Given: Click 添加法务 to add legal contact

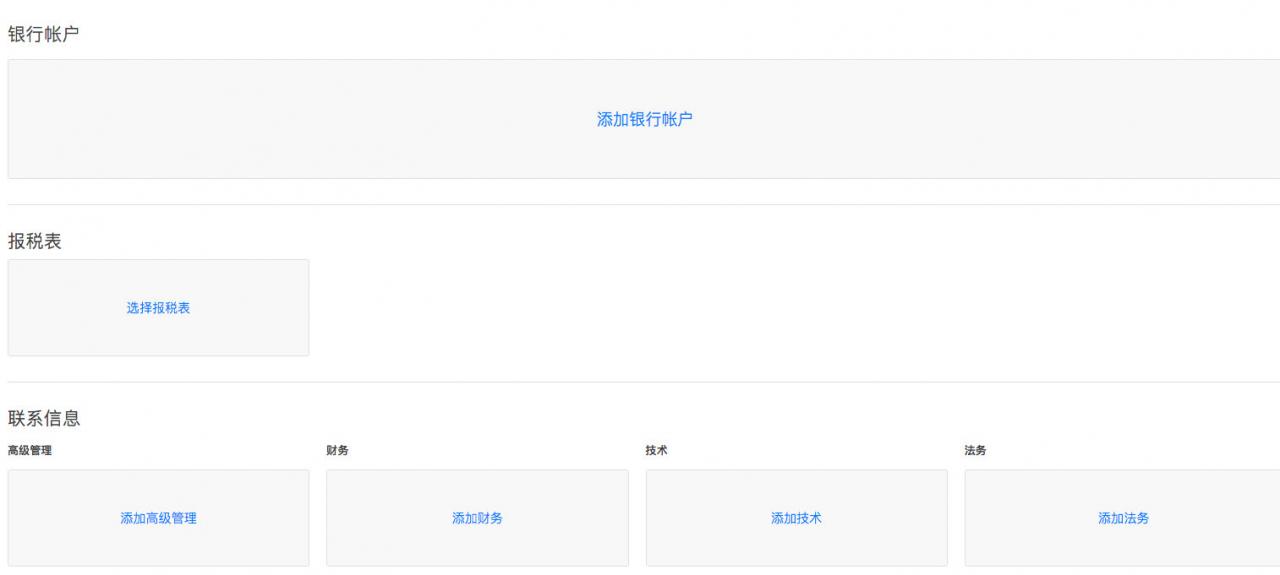Looking at the screenshot, I should 1123,518.
